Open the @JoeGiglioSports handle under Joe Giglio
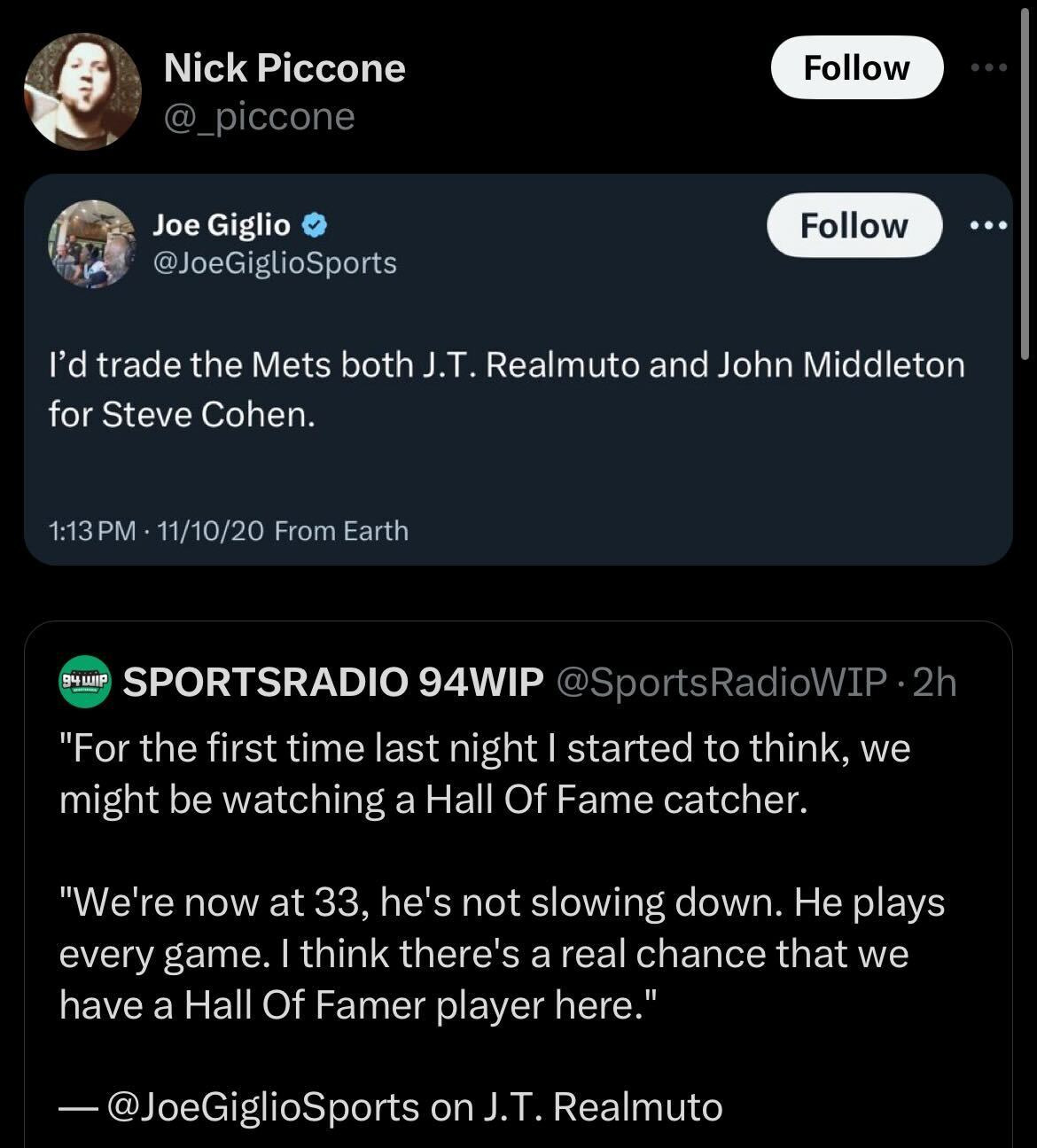Screen dimensions: 1037x1148 point(275,263)
